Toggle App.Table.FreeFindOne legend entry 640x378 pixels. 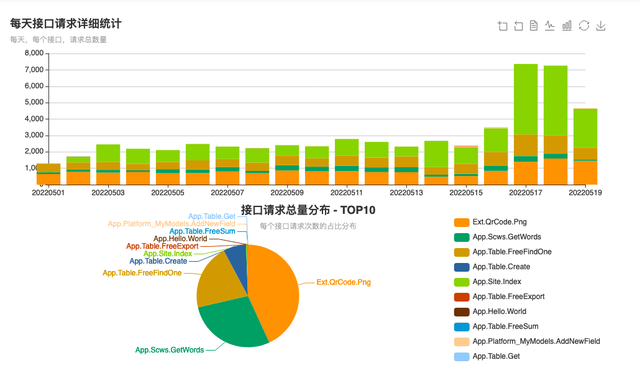[x=503, y=252]
